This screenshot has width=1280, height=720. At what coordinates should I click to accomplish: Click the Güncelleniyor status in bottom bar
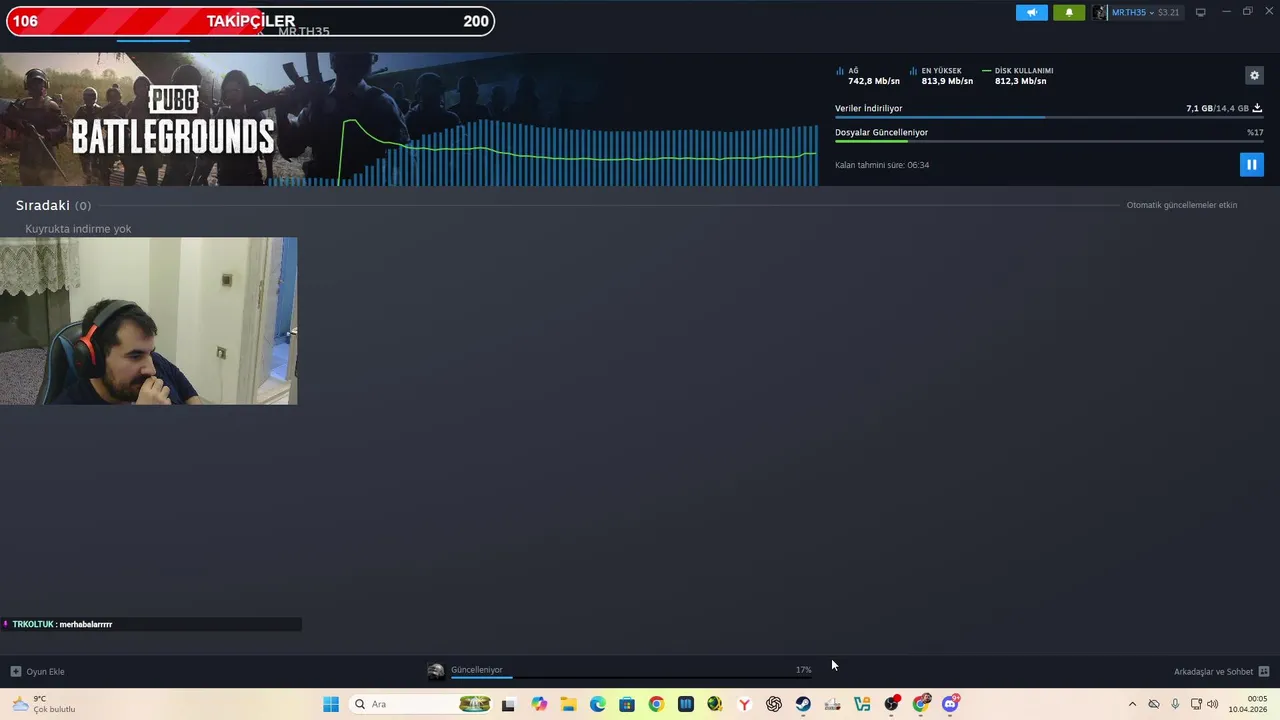[477, 670]
